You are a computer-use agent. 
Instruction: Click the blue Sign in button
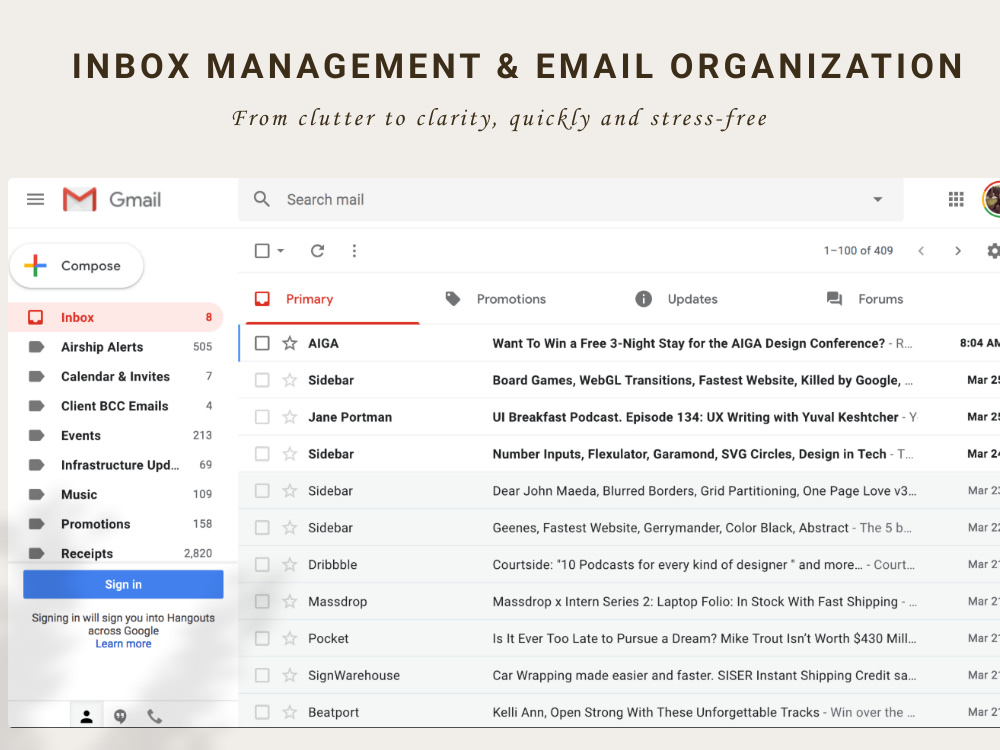click(x=123, y=584)
